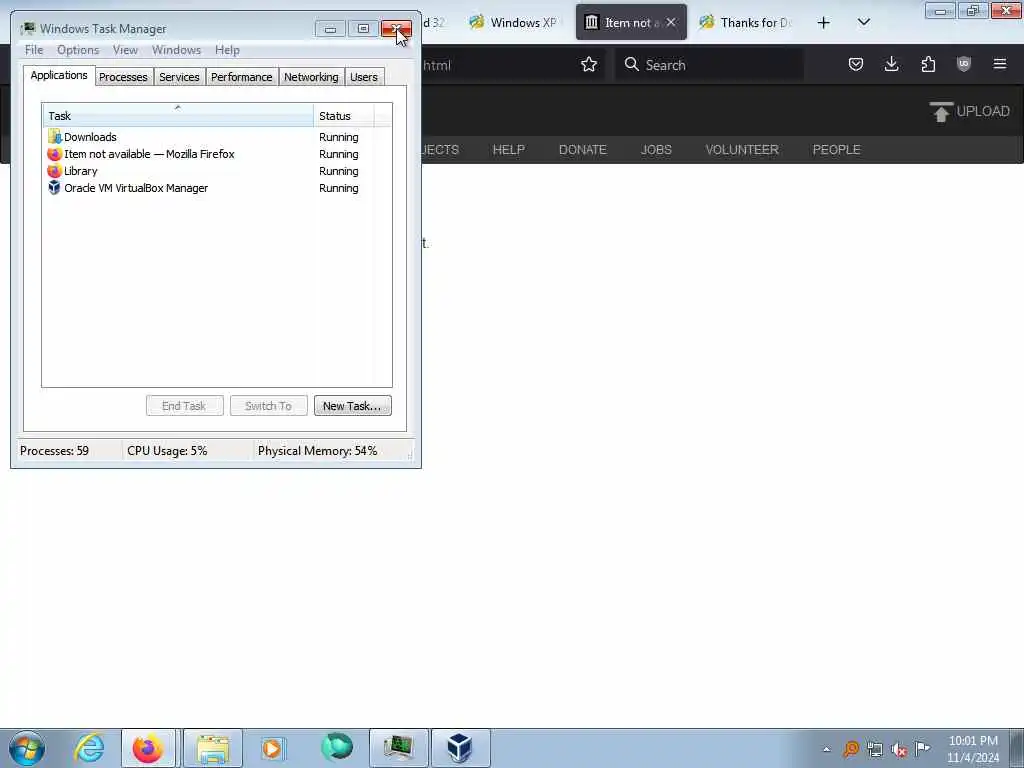Click the Firefox Search input field
Image resolution: width=1024 pixels, height=768 pixels.
[709, 65]
